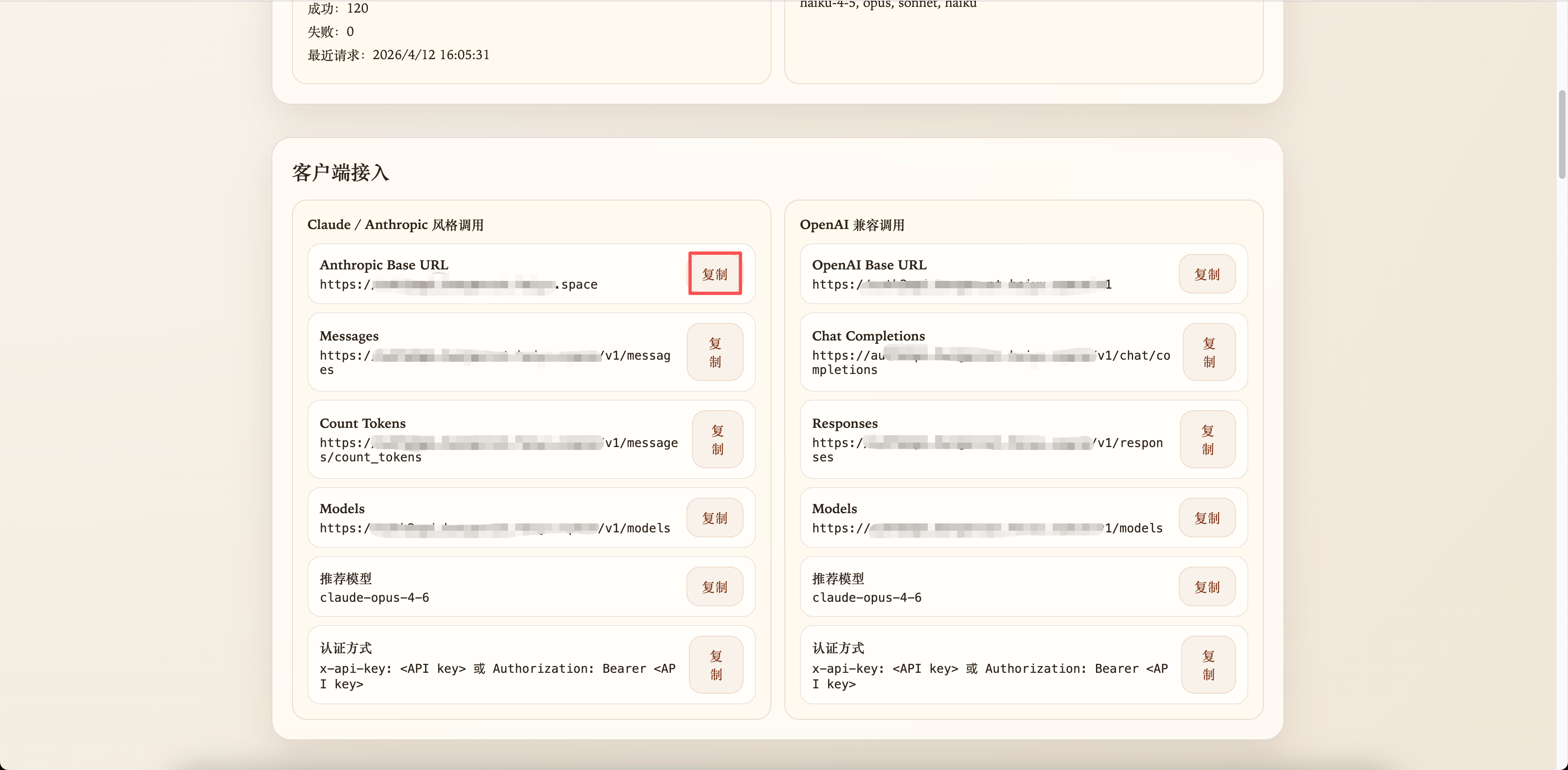Click the 失败: 0 statistic

[x=330, y=32]
